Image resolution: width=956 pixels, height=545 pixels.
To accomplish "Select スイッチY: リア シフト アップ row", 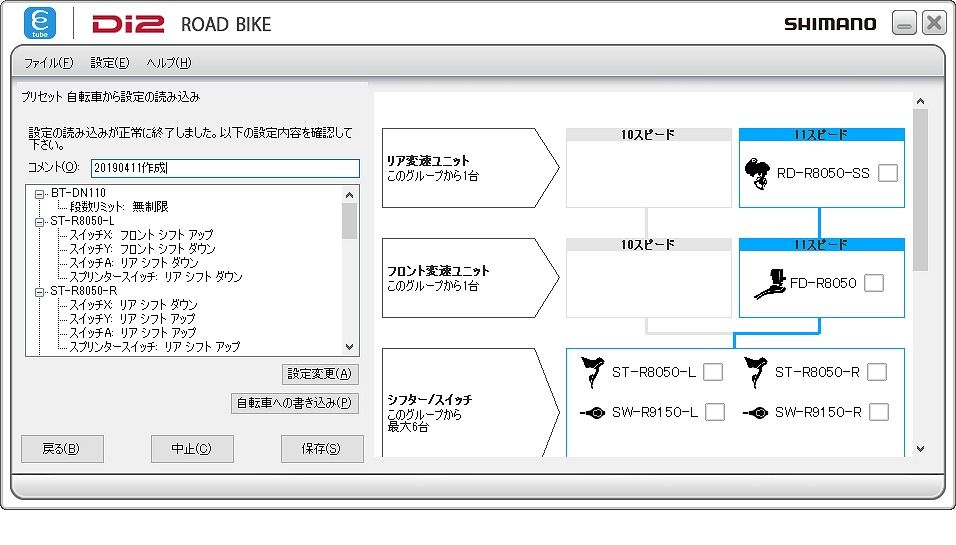I will (132, 319).
